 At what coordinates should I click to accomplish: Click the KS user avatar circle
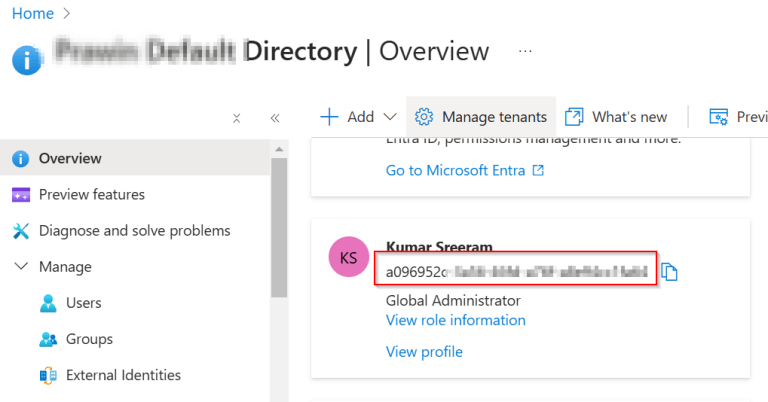(x=349, y=258)
